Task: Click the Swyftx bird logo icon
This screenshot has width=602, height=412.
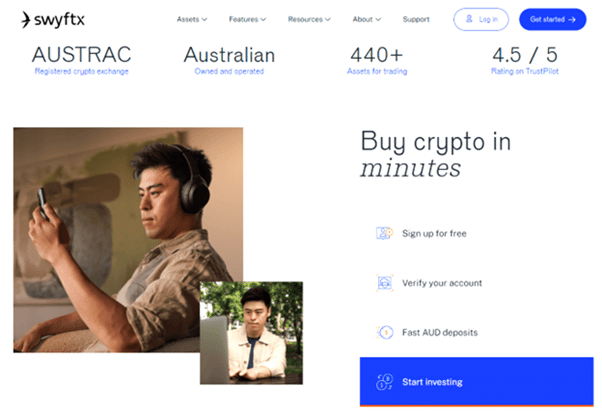Action: (x=25, y=20)
